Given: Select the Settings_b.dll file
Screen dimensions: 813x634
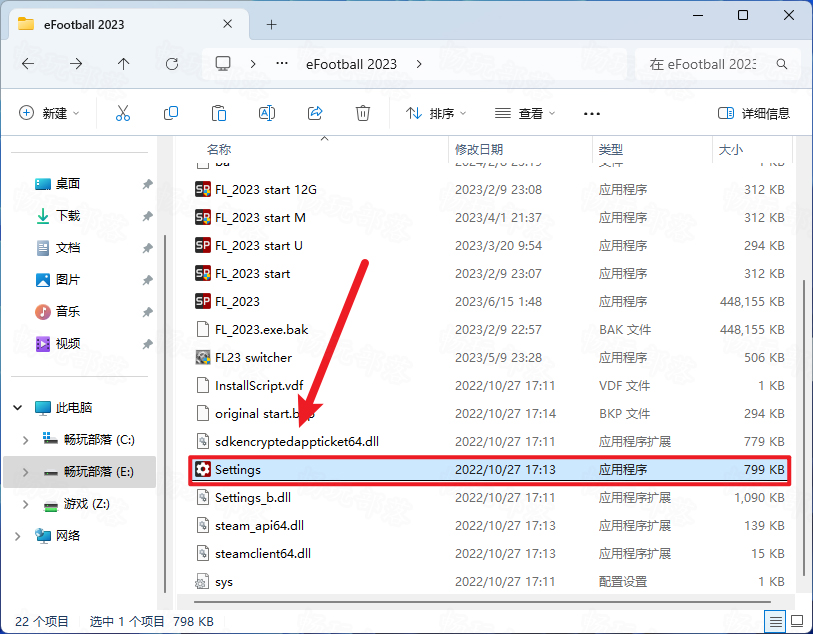Looking at the screenshot, I should point(253,498).
